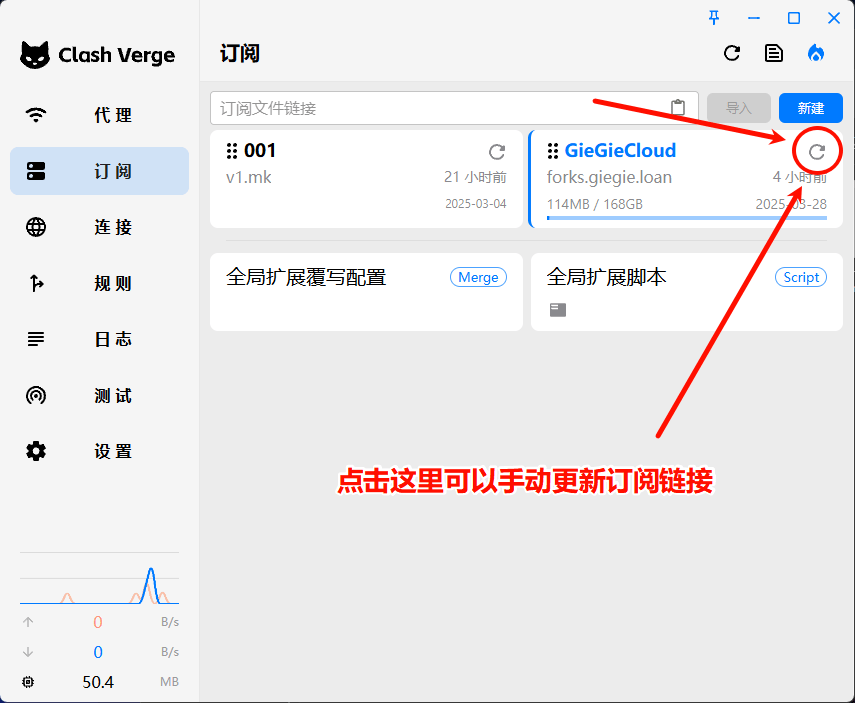
Task: Click the blue flame icon in header
Action: pos(816,53)
